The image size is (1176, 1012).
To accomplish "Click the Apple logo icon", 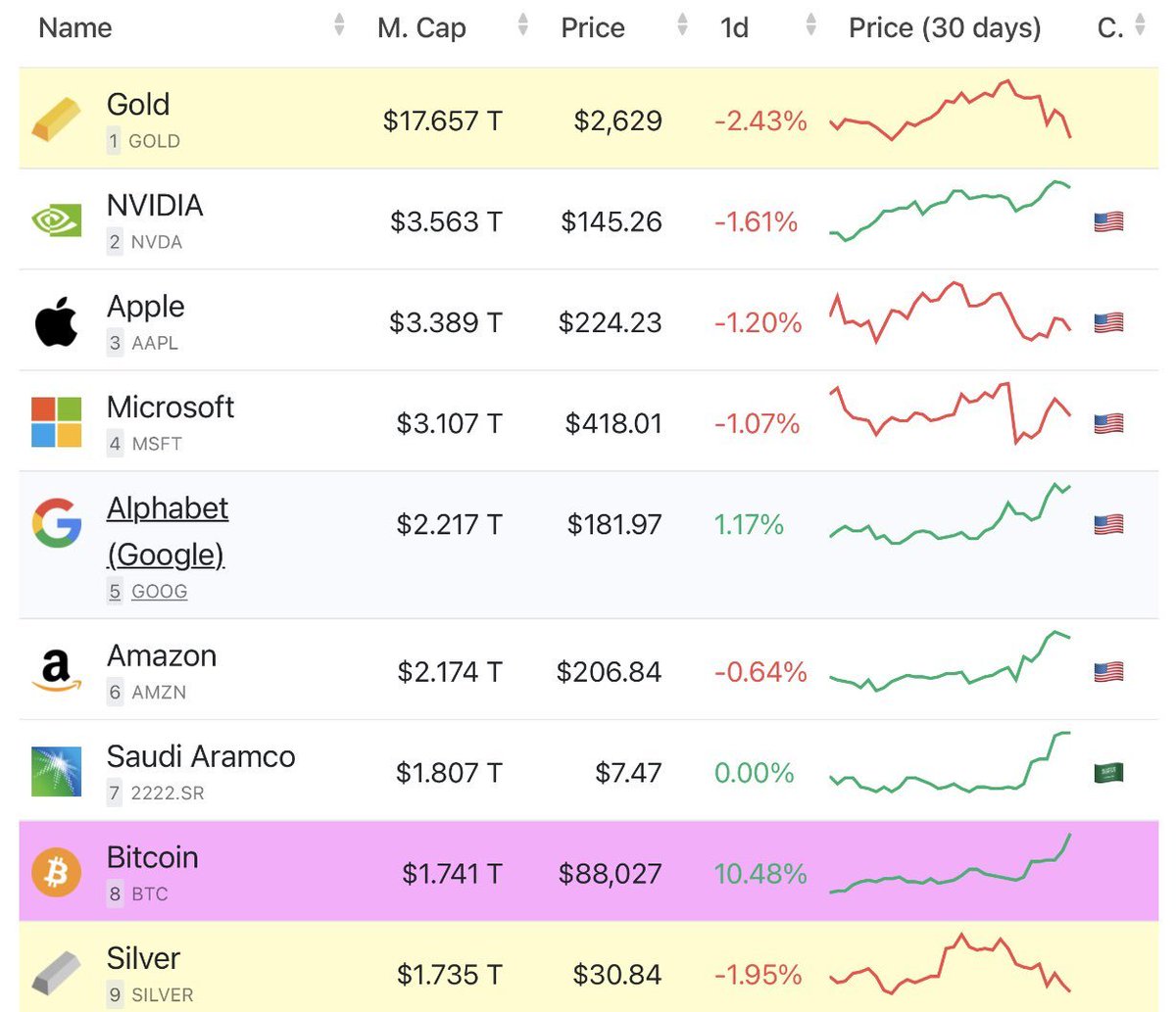I will point(57,322).
